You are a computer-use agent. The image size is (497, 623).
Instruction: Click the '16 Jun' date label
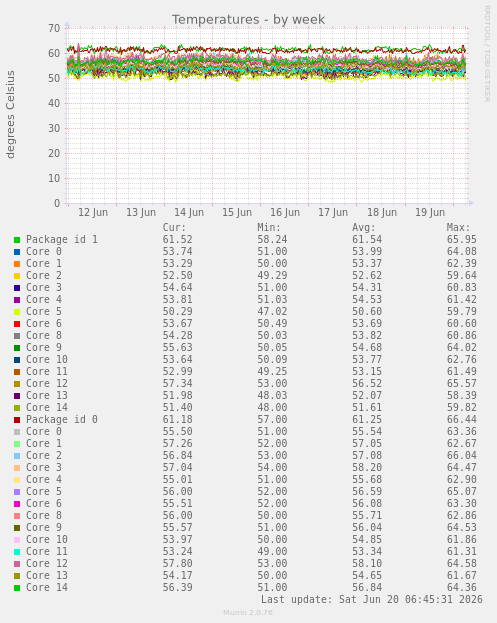[285, 212]
